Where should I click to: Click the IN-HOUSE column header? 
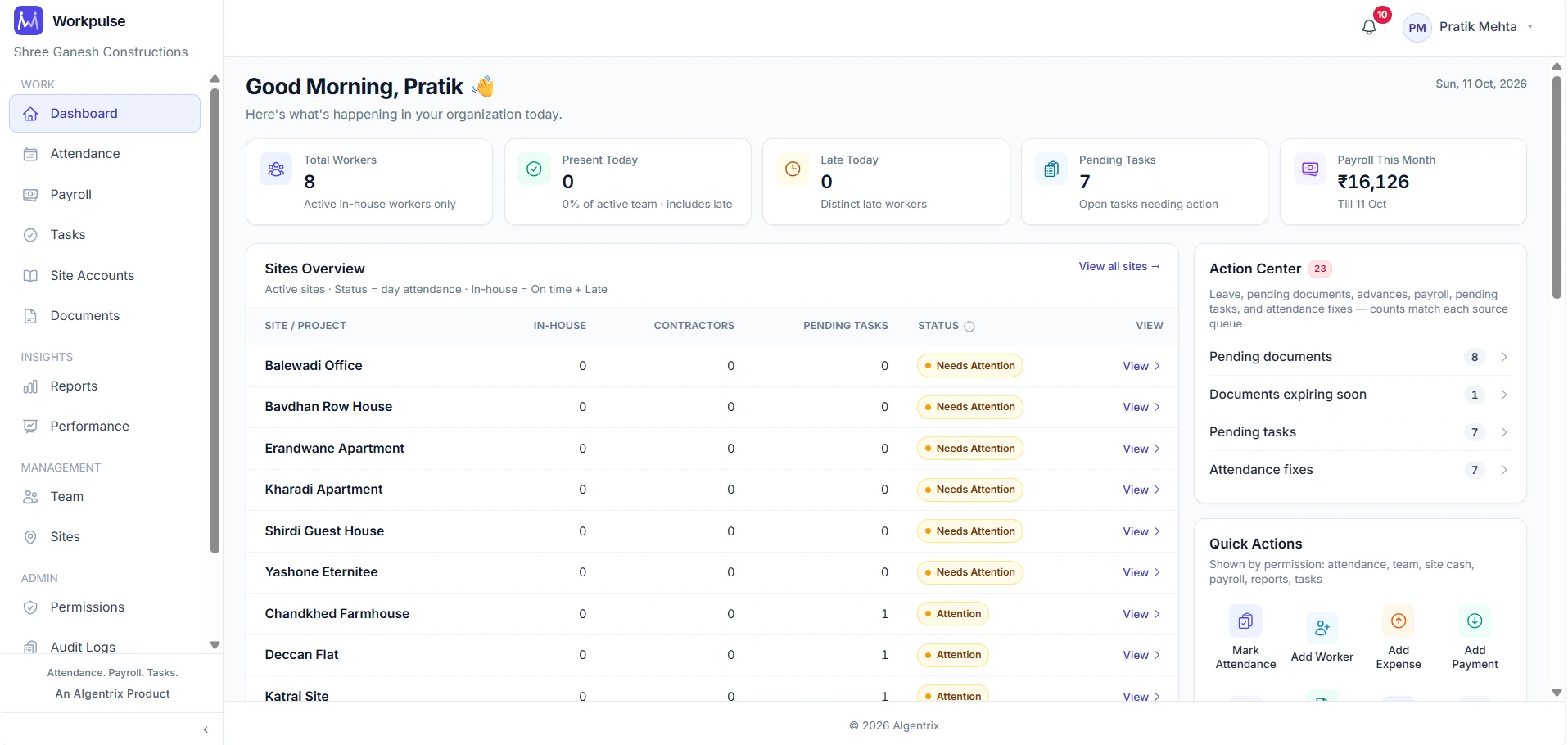[559, 326]
